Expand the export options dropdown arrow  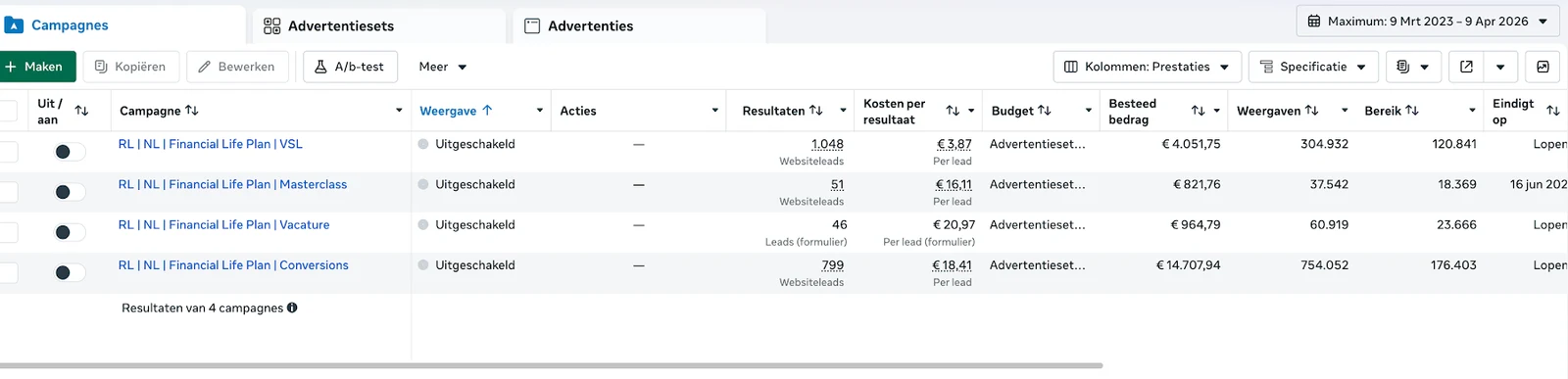click(1500, 67)
